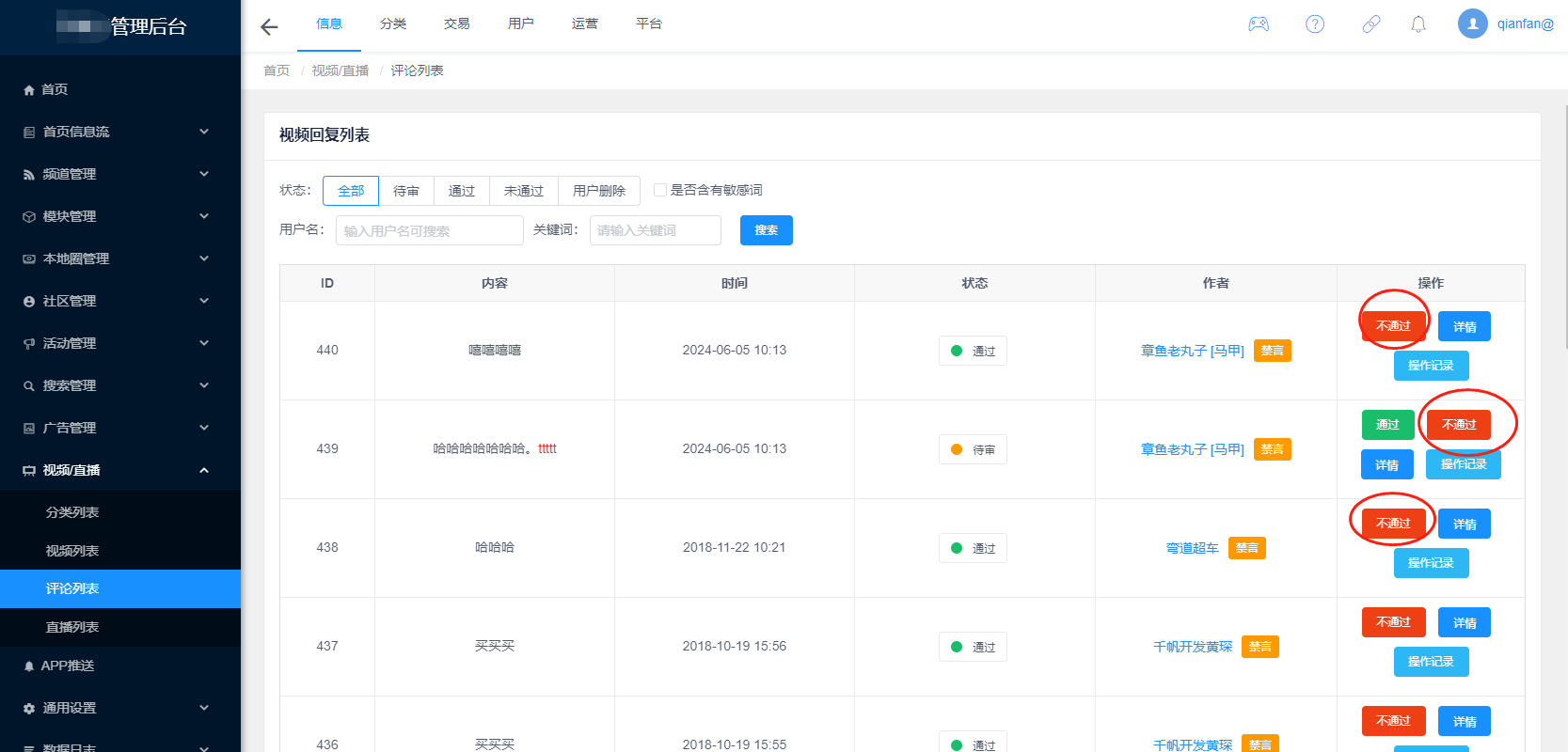Open the help question mark icon
Screen dimensions: 1568x752
click(x=1315, y=24)
